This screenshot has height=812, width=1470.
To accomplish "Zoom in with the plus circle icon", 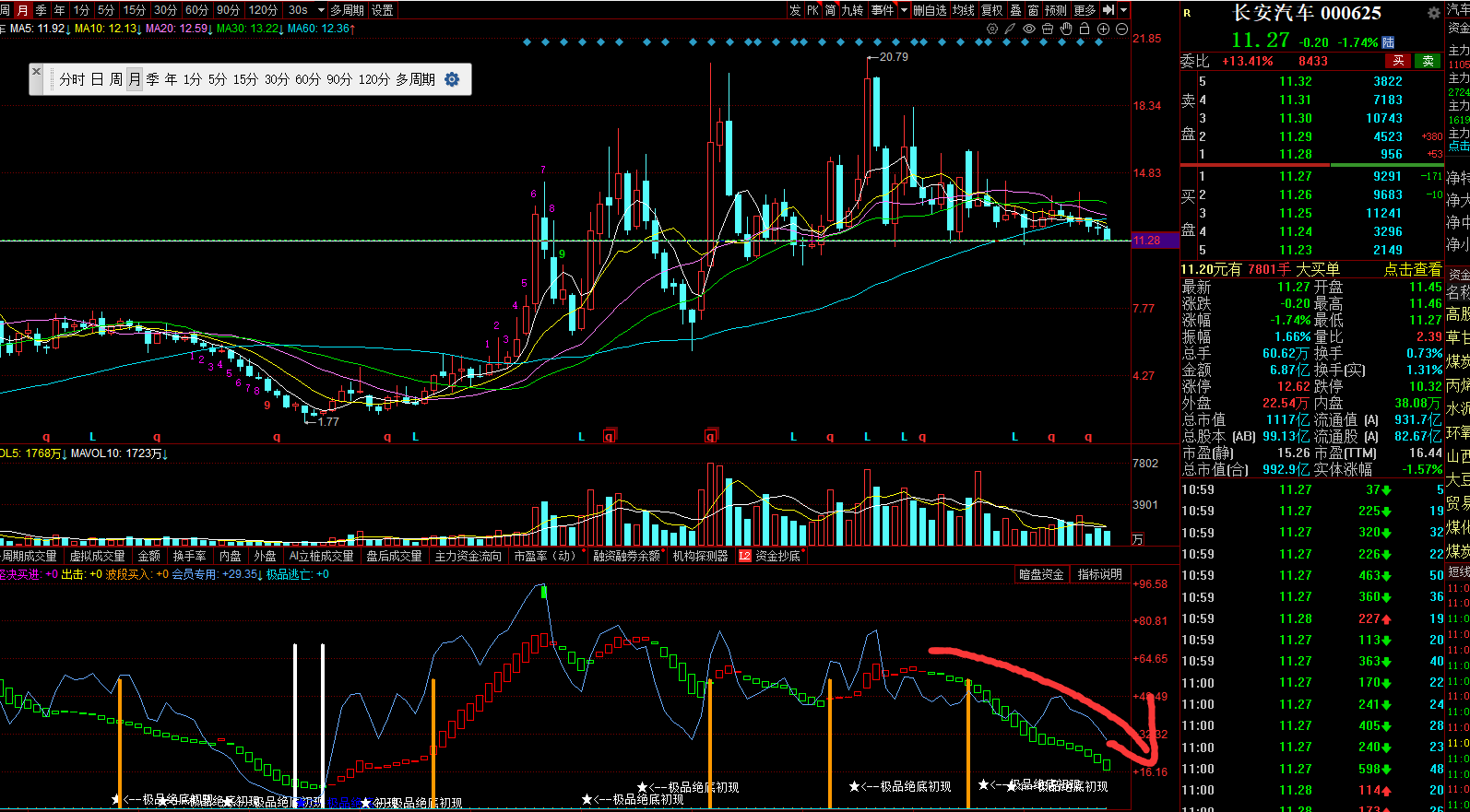I will (1103, 29).
